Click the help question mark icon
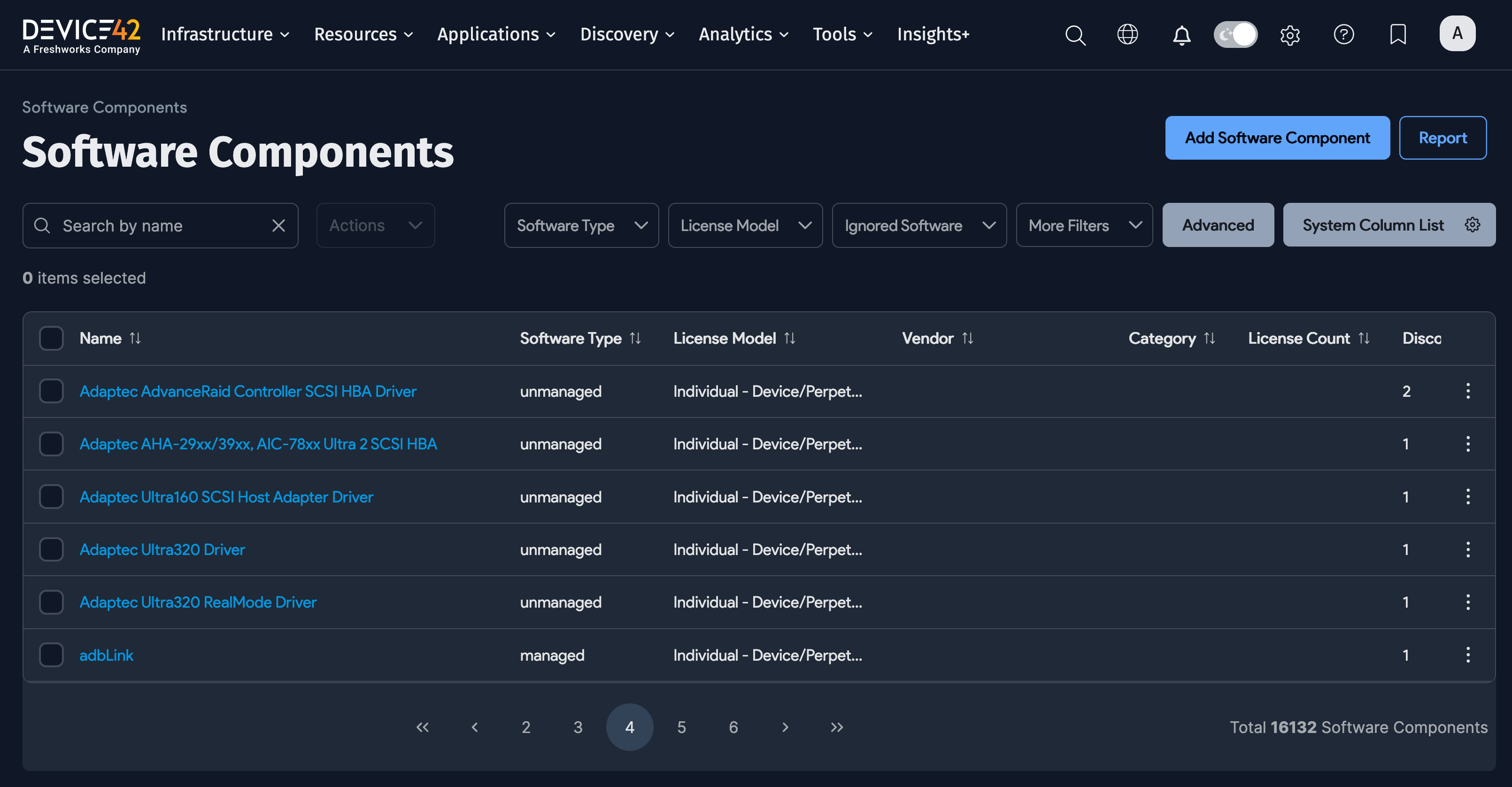The width and height of the screenshot is (1512, 787). 1344,35
